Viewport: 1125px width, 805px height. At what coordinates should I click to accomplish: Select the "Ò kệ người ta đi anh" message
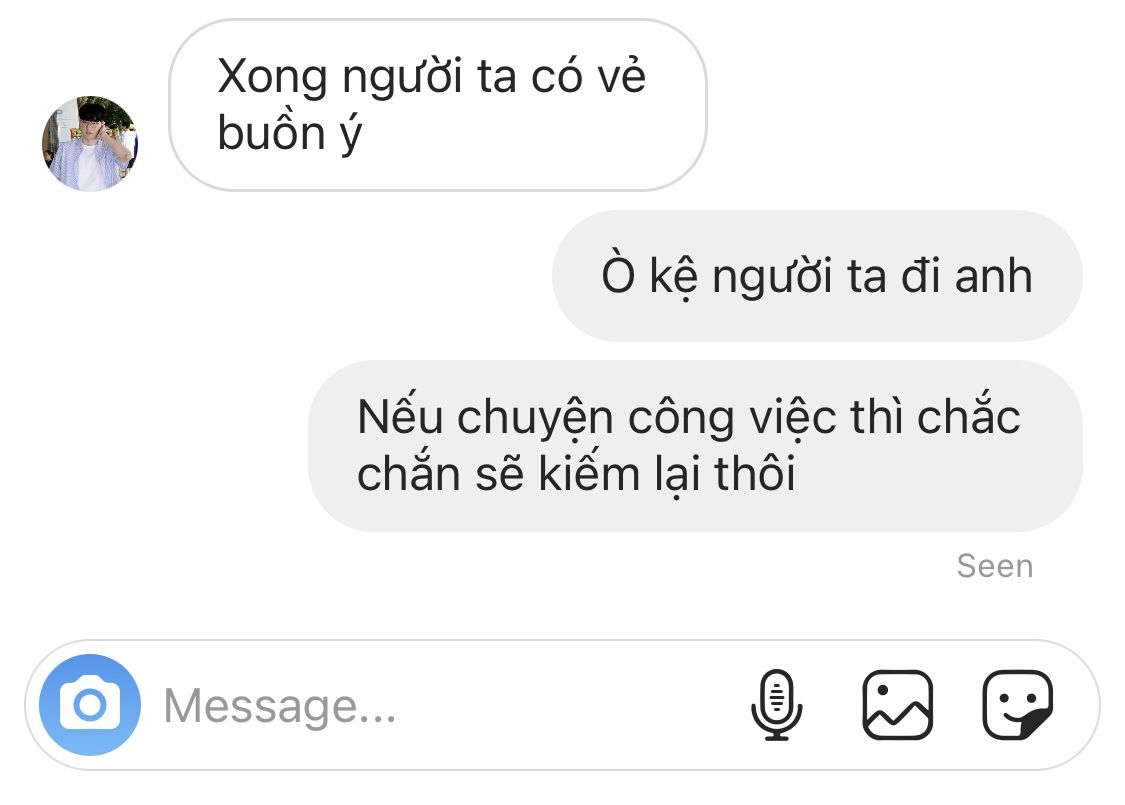[x=816, y=276]
